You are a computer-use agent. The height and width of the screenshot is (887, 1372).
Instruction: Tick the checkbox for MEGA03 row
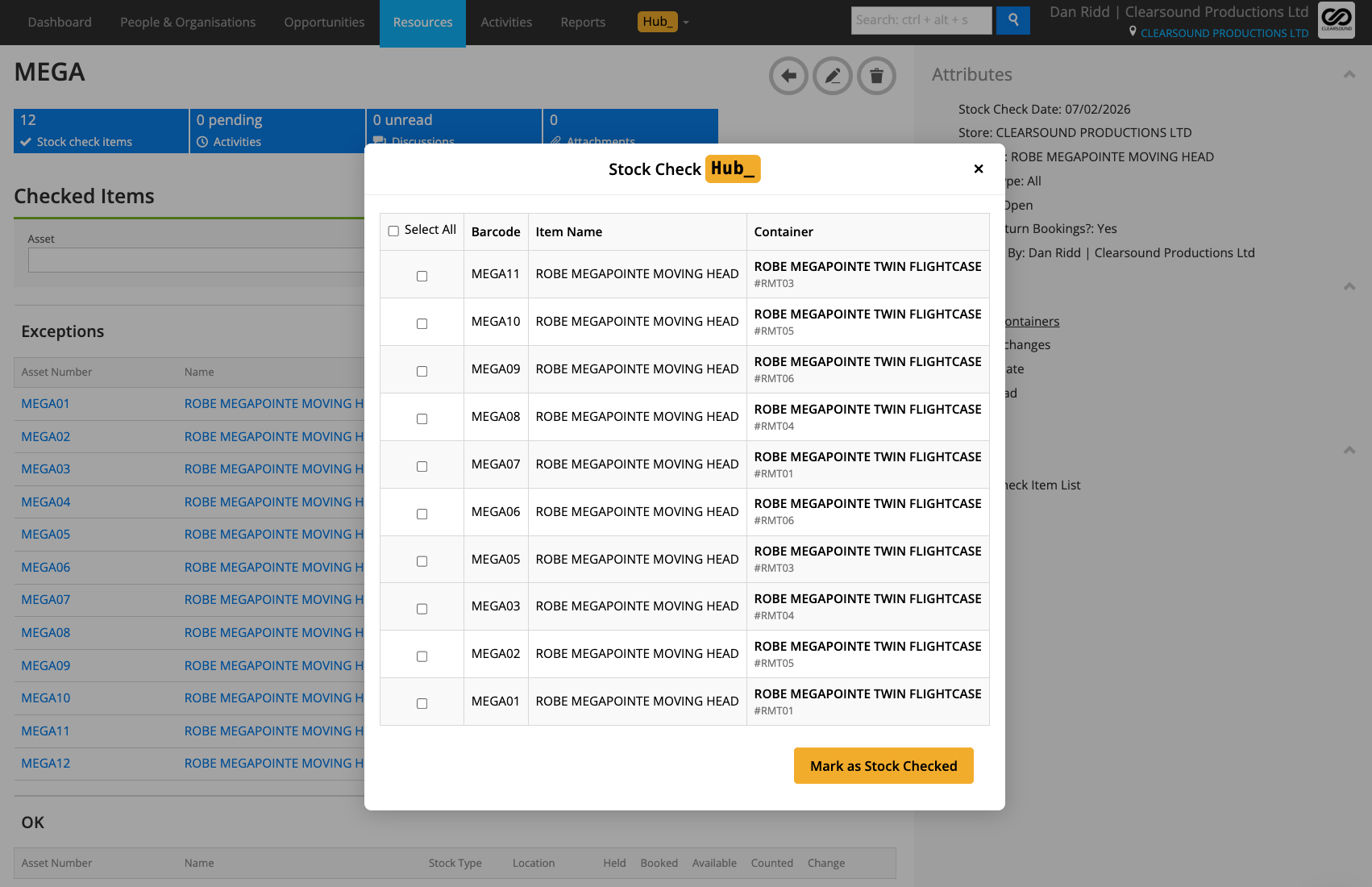point(422,609)
